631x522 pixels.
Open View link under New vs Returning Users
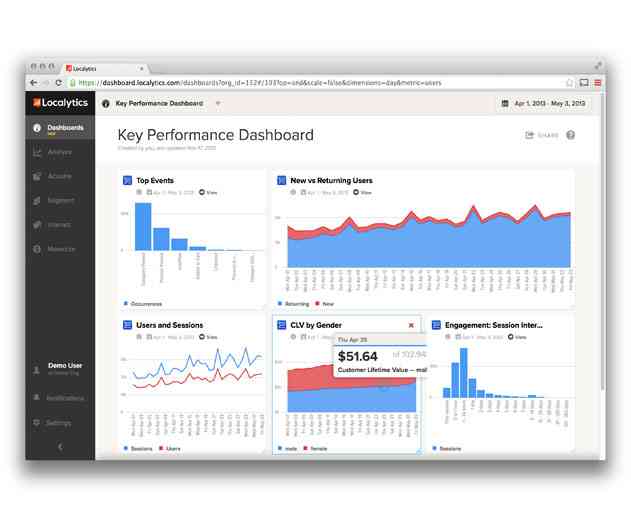pos(363,192)
